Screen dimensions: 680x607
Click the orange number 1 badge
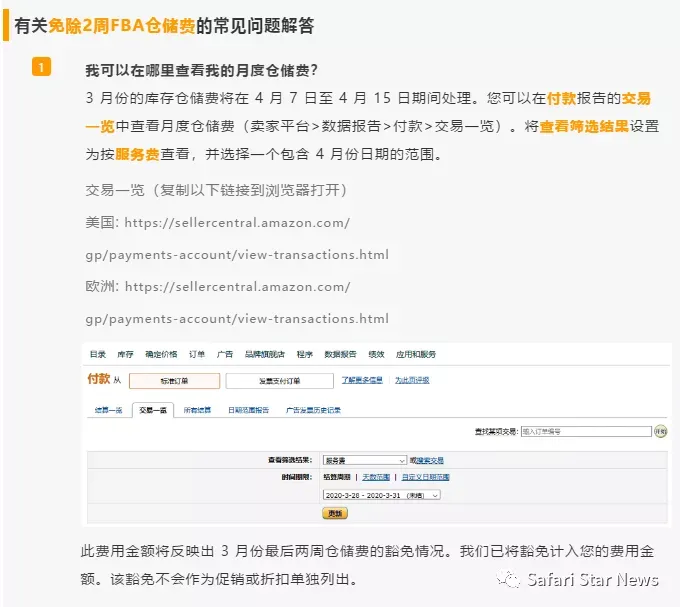click(x=41, y=67)
